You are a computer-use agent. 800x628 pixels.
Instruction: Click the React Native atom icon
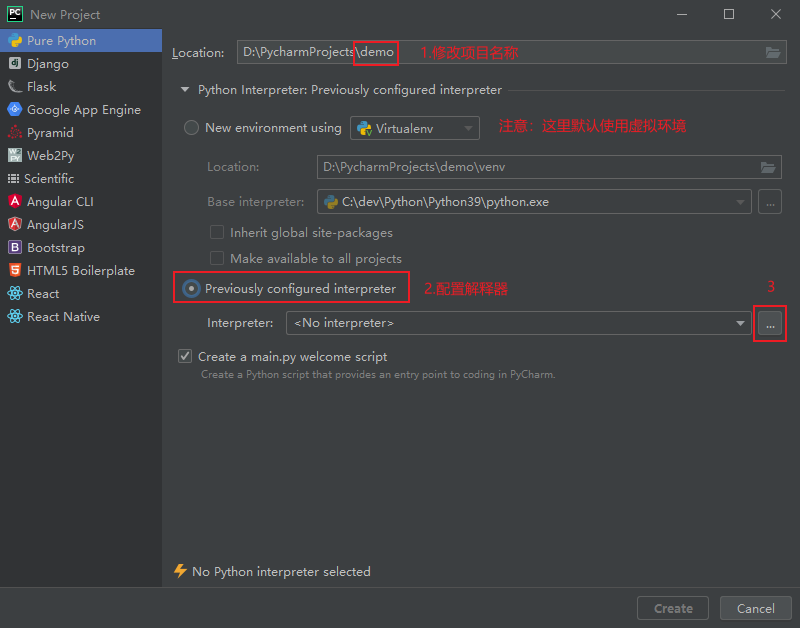pos(15,316)
